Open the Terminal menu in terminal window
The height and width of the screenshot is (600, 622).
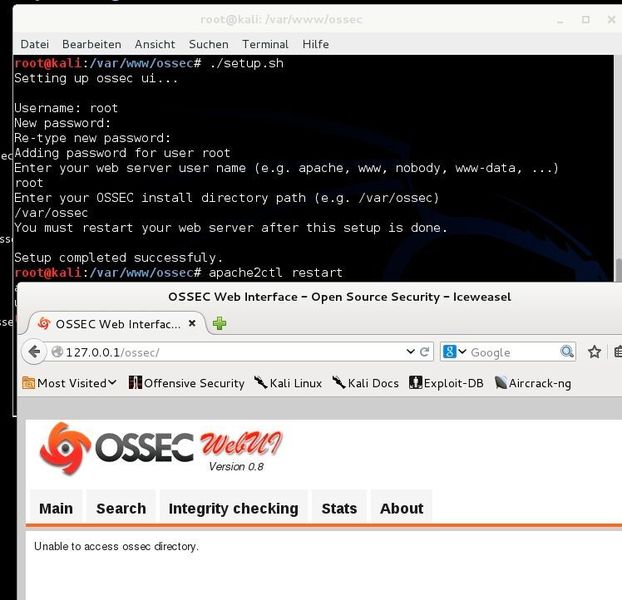(x=265, y=44)
